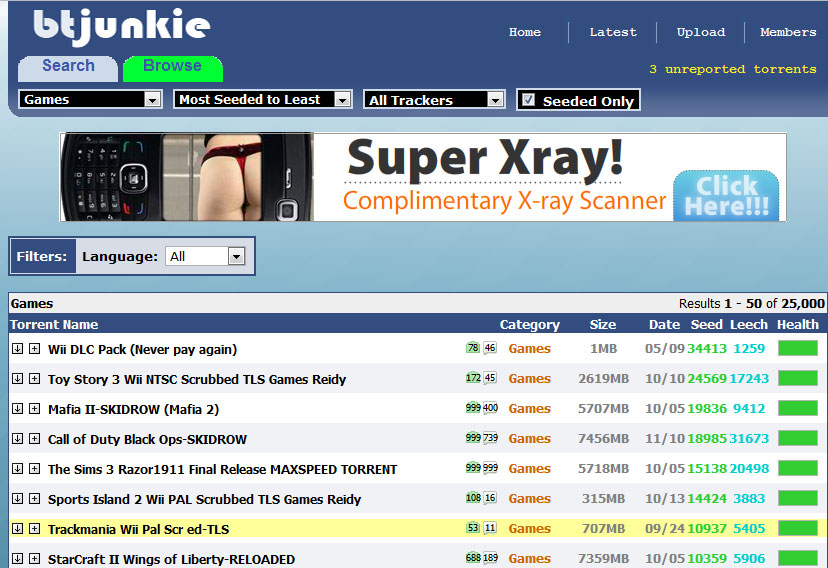Screen dimensions: 828x568
Task: Download The Sims 3 Razor1911 arrow icon
Action: pos(17,469)
